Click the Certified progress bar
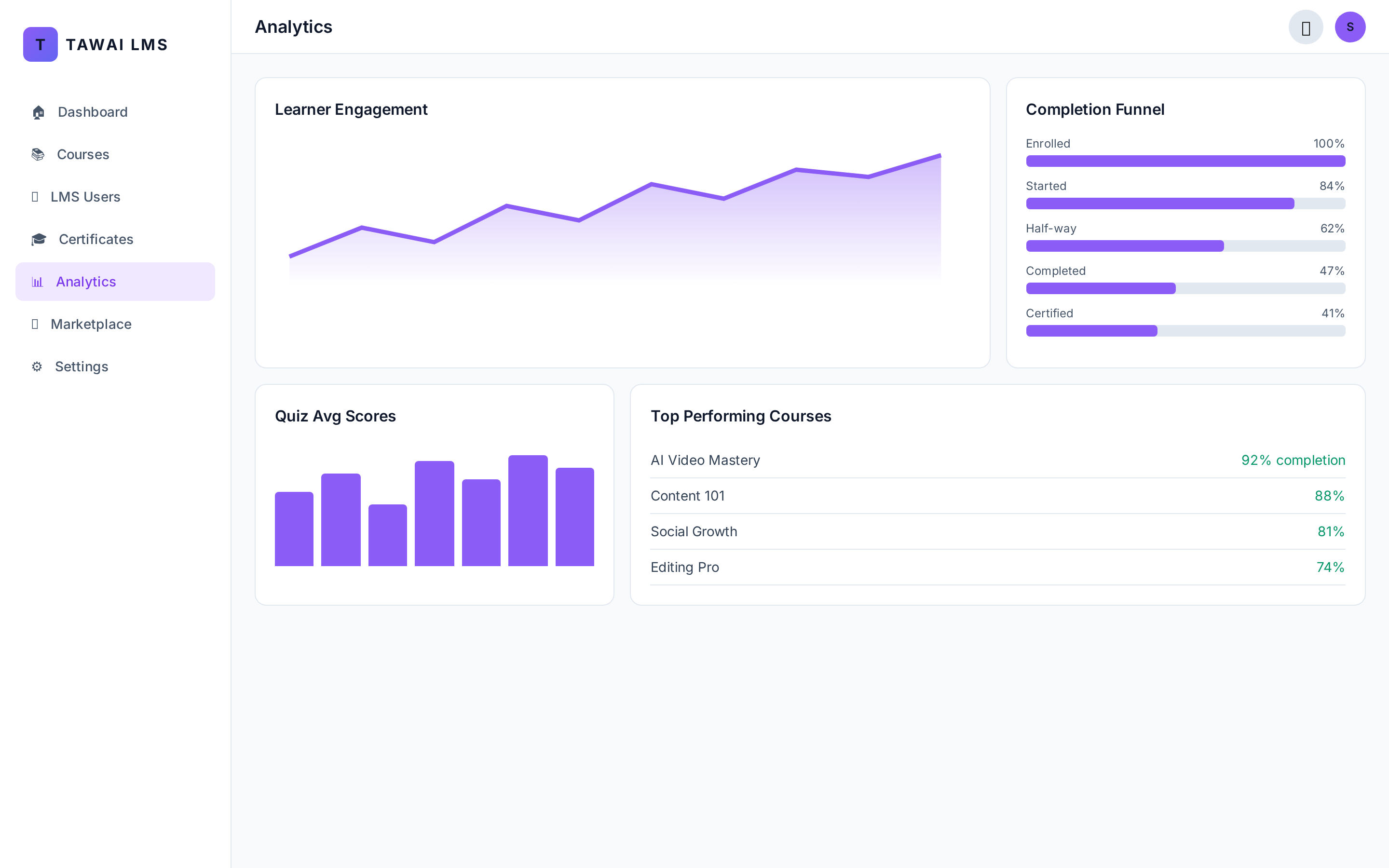The image size is (1389, 868). [x=1185, y=331]
